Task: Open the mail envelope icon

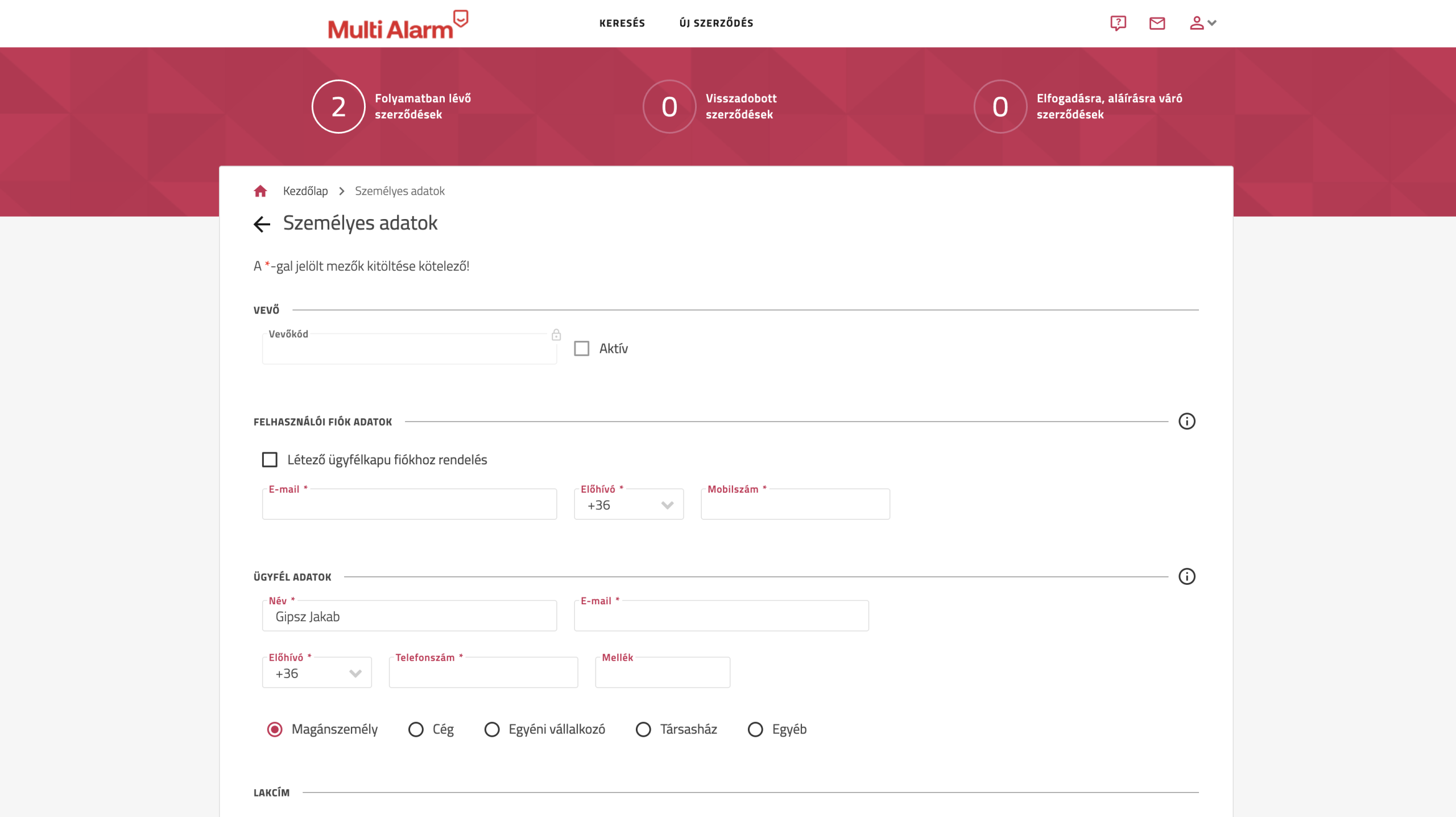Action: [1157, 23]
